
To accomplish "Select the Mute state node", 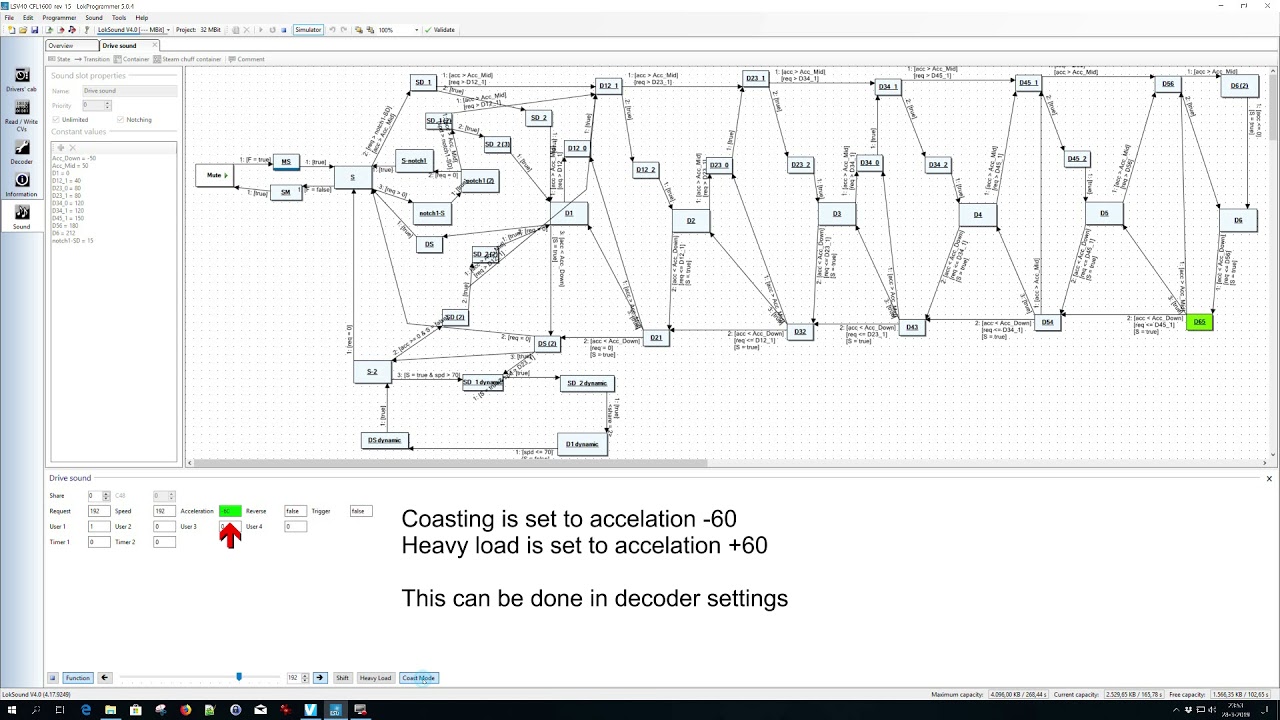I will [x=215, y=175].
